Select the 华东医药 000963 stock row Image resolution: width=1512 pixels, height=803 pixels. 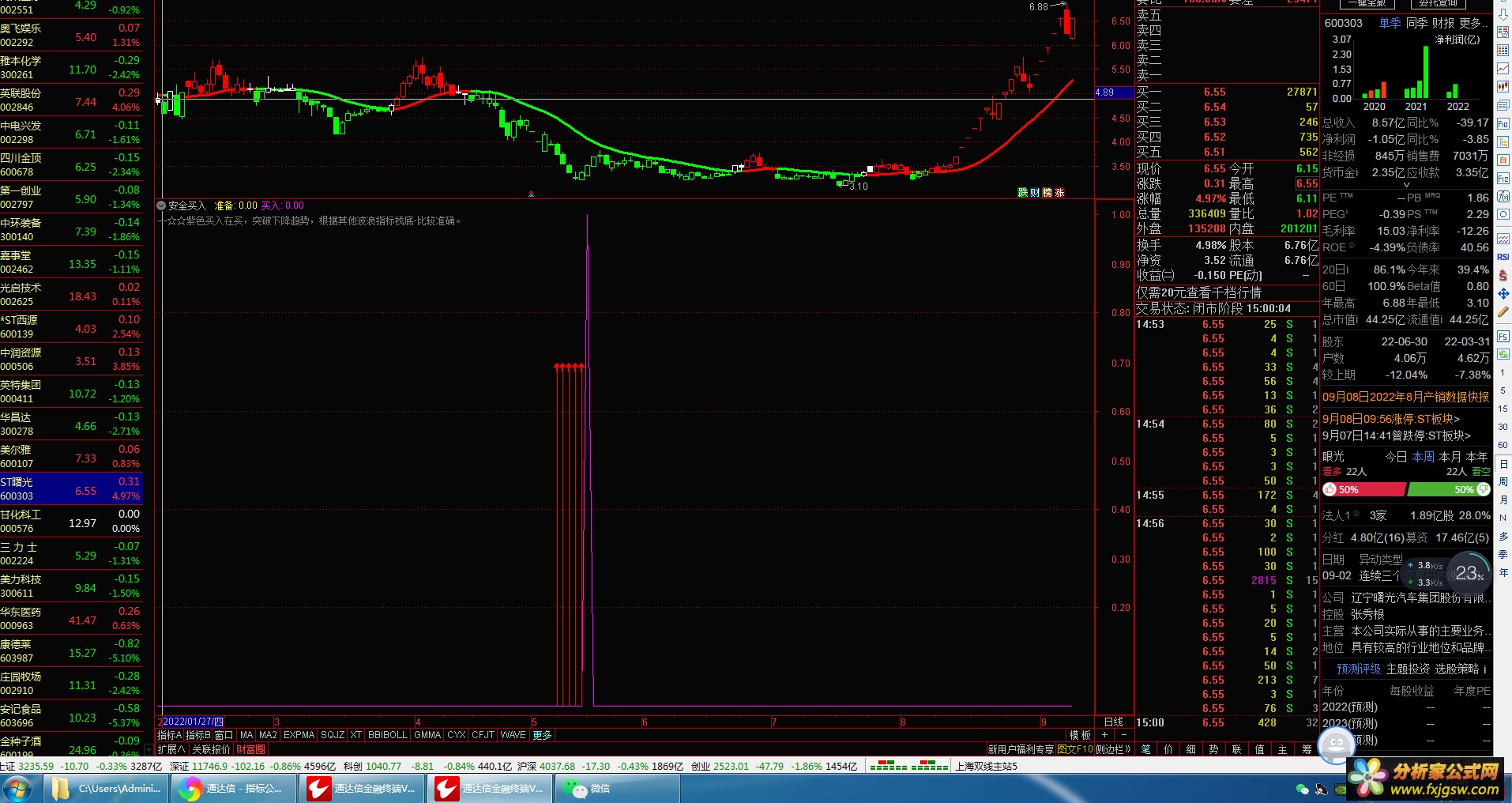(71, 619)
